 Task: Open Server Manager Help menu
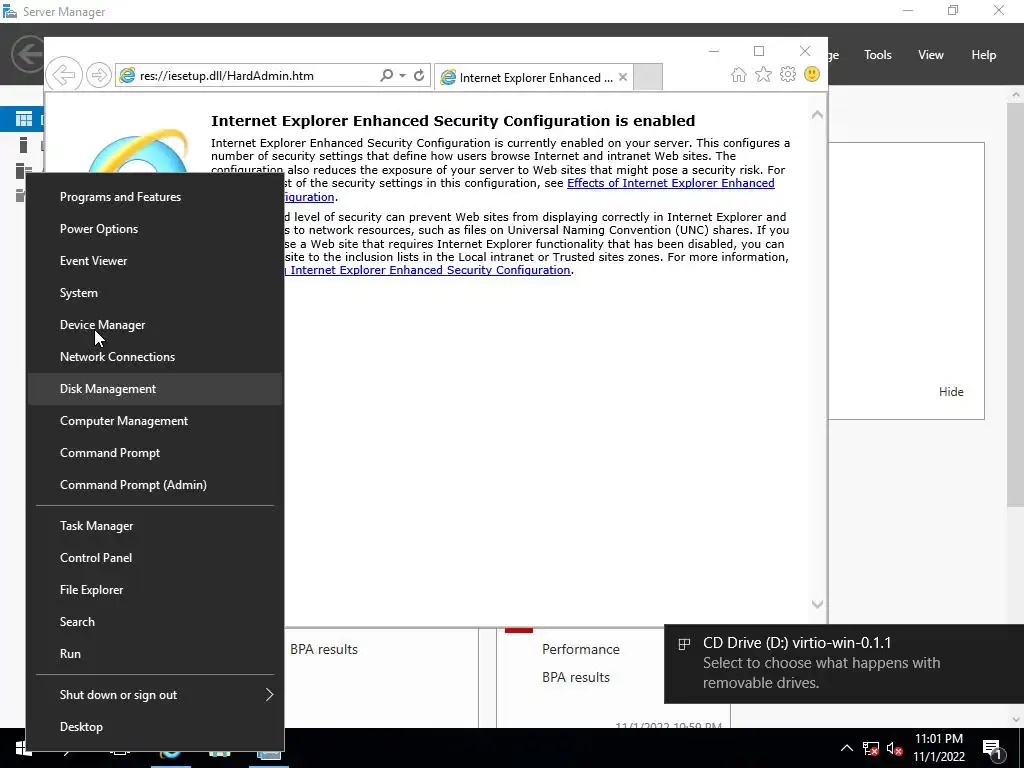pos(984,55)
